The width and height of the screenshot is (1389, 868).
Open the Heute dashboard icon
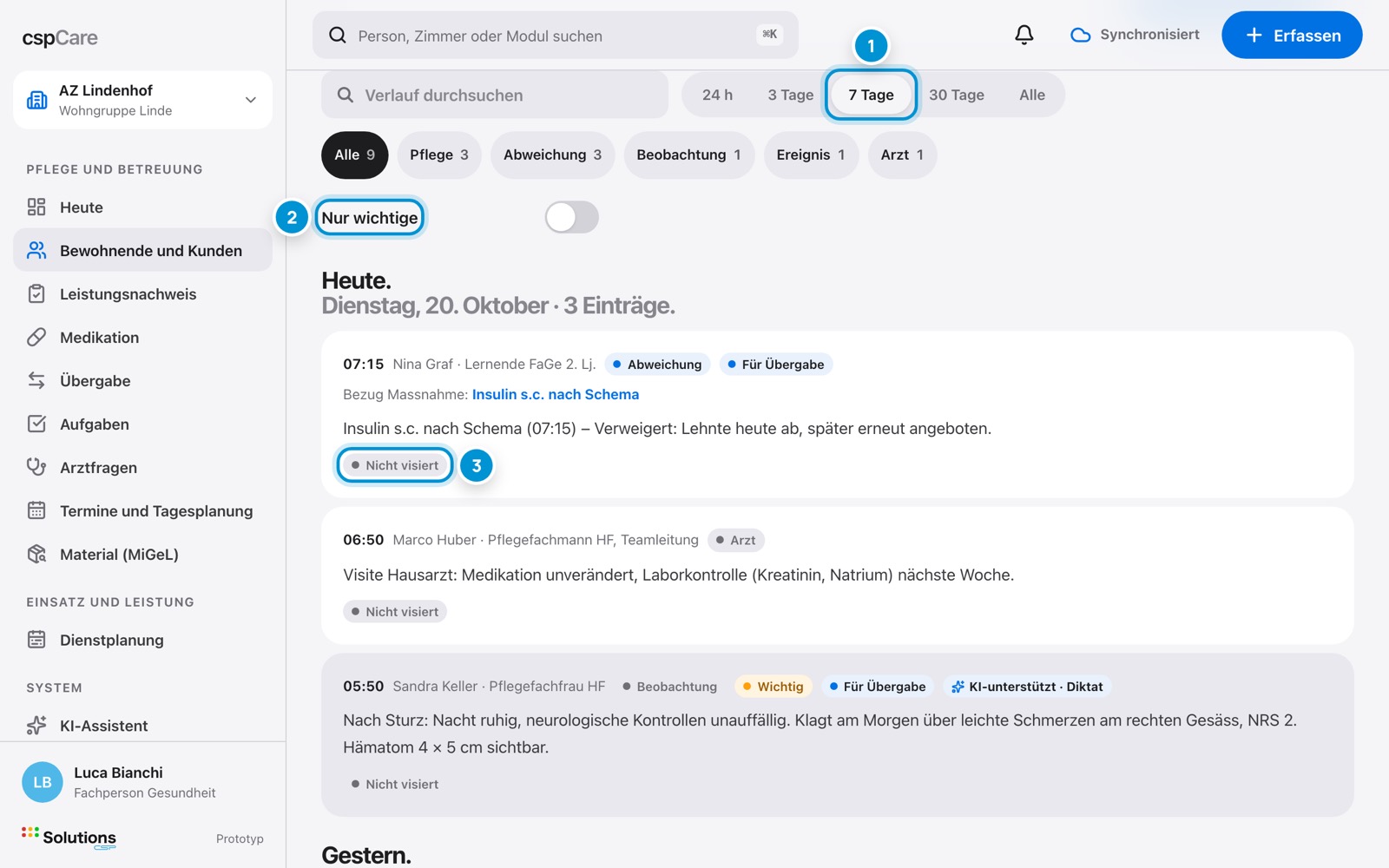pos(36,207)
